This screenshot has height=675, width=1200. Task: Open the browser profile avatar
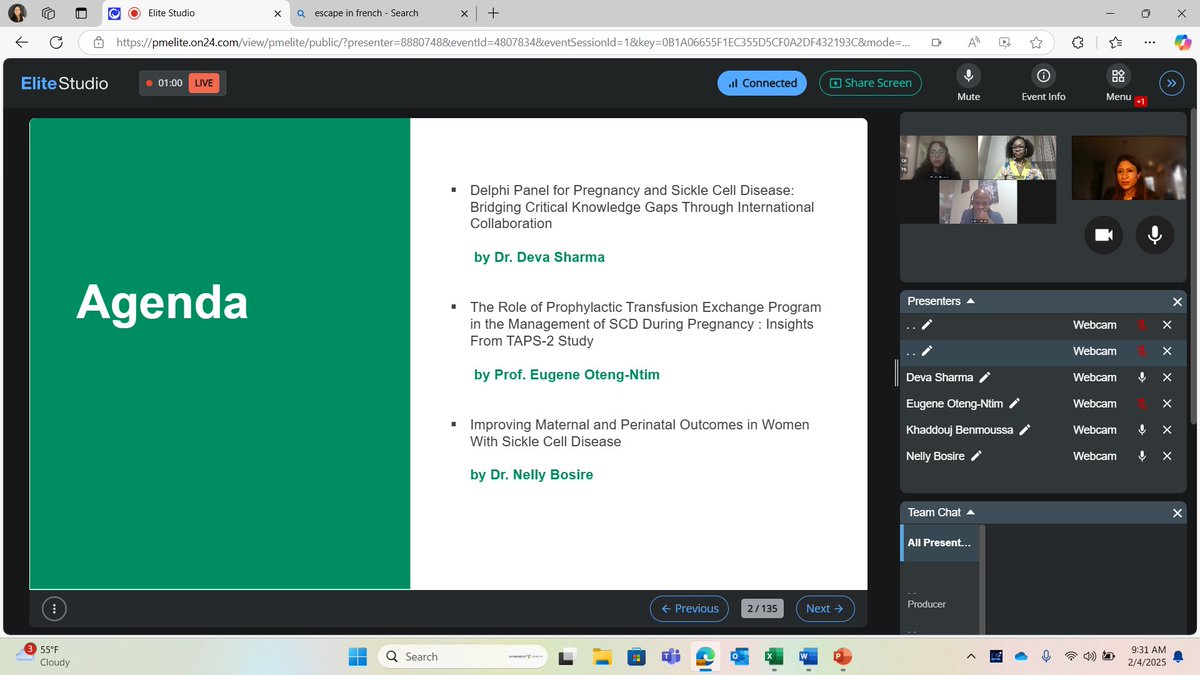pos(18,13)
